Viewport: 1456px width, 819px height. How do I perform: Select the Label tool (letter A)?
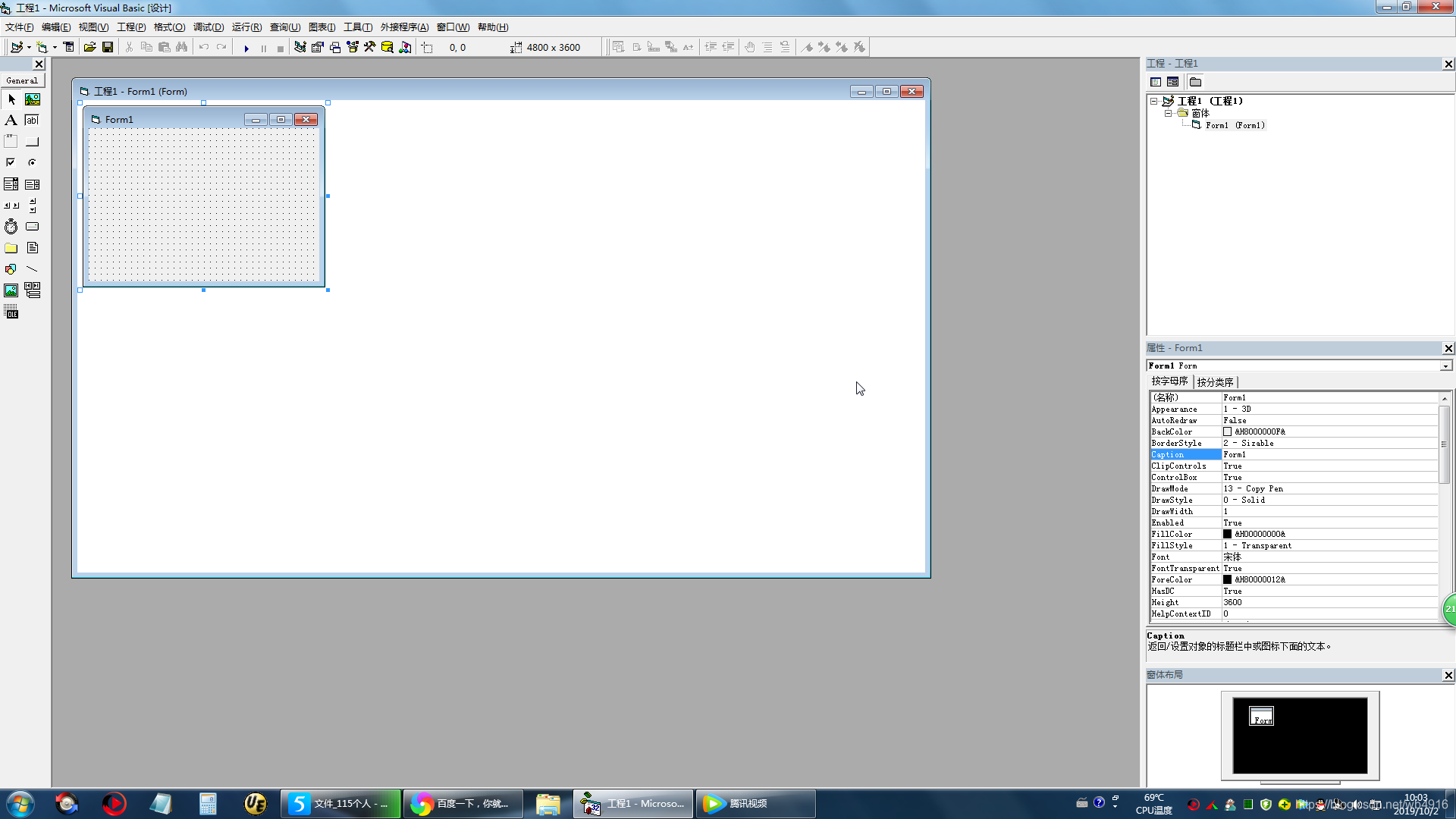(x=11, y=120)
